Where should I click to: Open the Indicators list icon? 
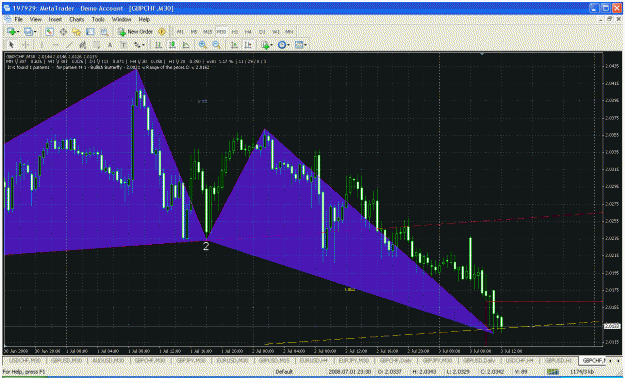pos(265,45)
